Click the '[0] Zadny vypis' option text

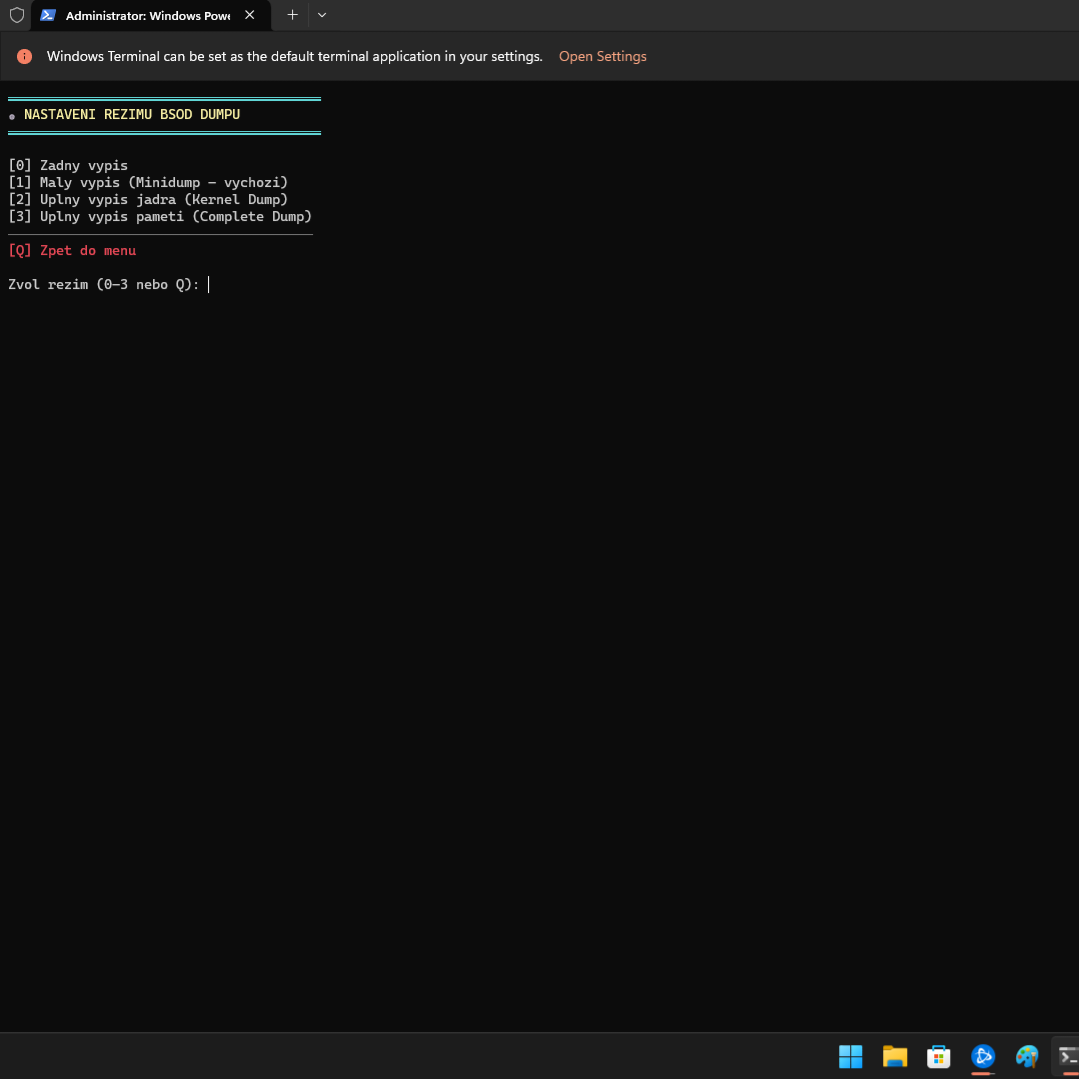tap(68, 166)
